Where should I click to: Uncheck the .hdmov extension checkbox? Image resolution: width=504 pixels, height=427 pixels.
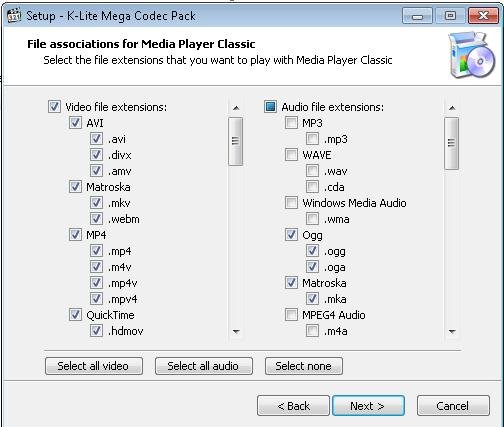[96, 331]
